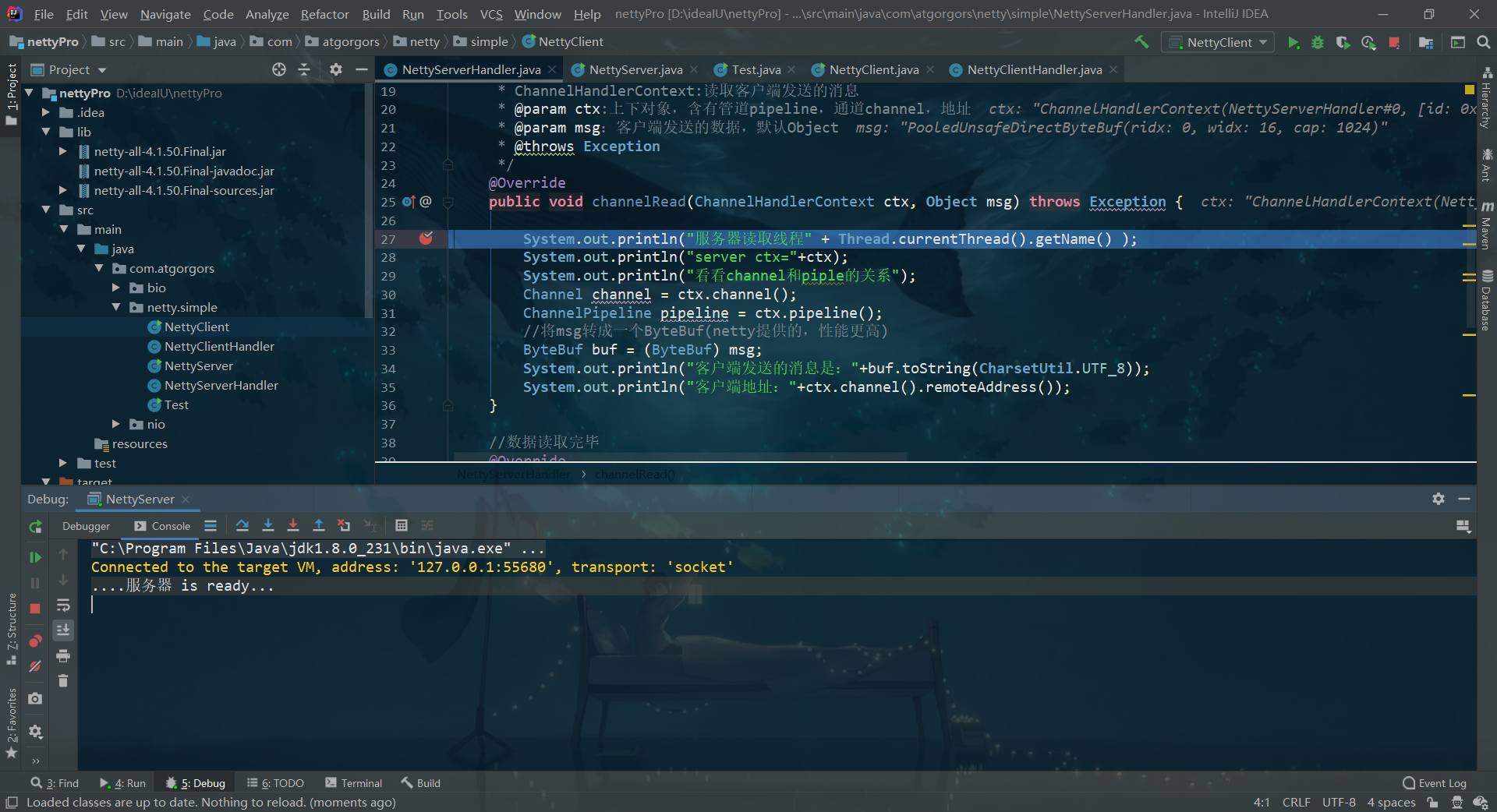
Task: Resume the paused program
Action: tap(35, 557)
